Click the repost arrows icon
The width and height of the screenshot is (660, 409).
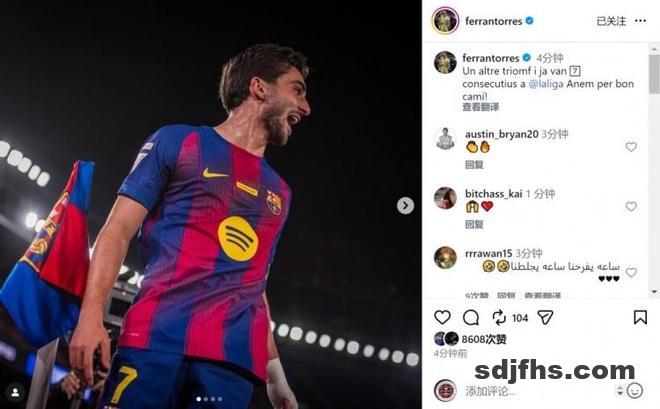(499, 317)
